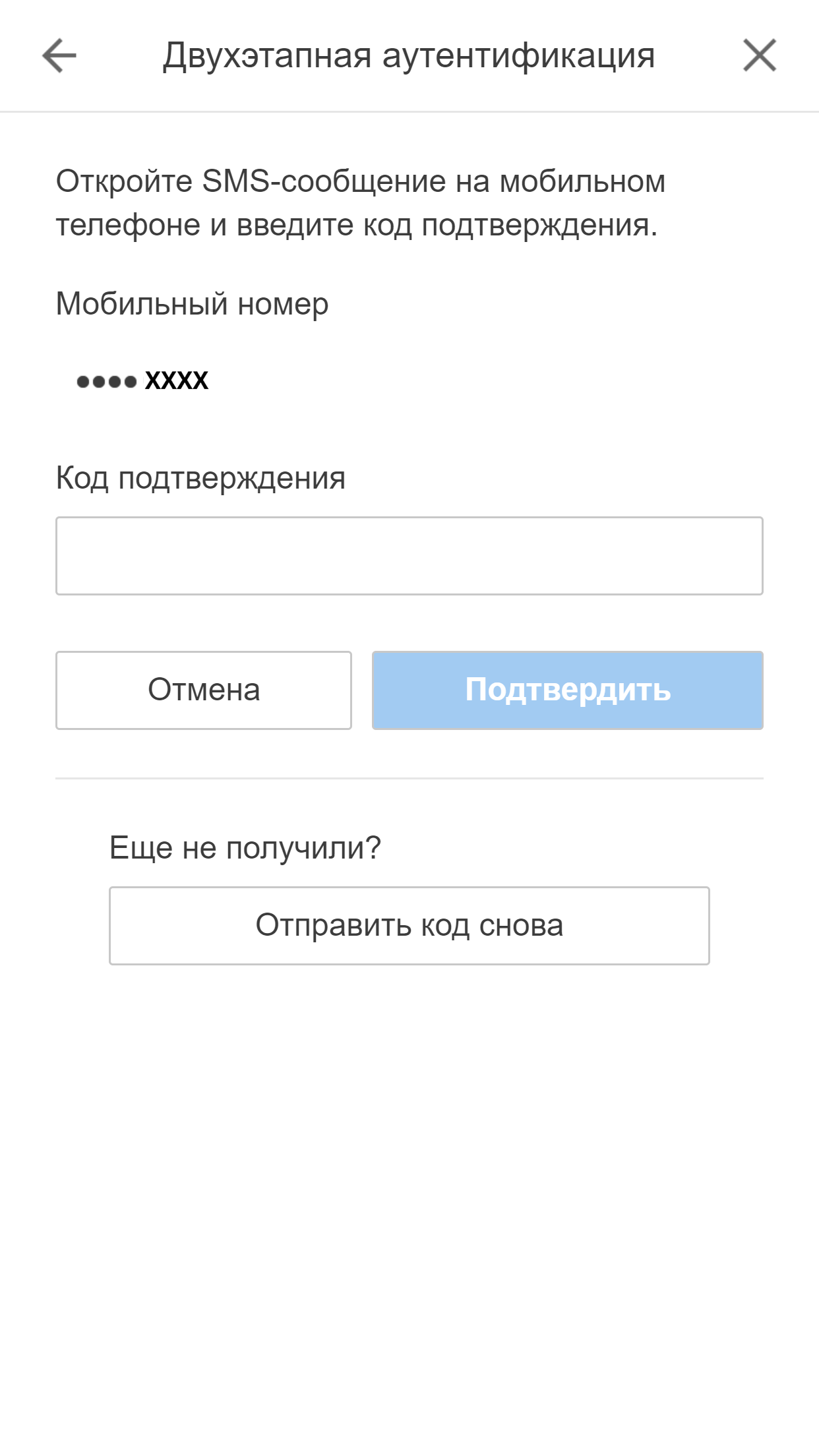This screenshot has width=819, height=1456.
Task: Tap the back arrow icon
Action: coord(59,55)
